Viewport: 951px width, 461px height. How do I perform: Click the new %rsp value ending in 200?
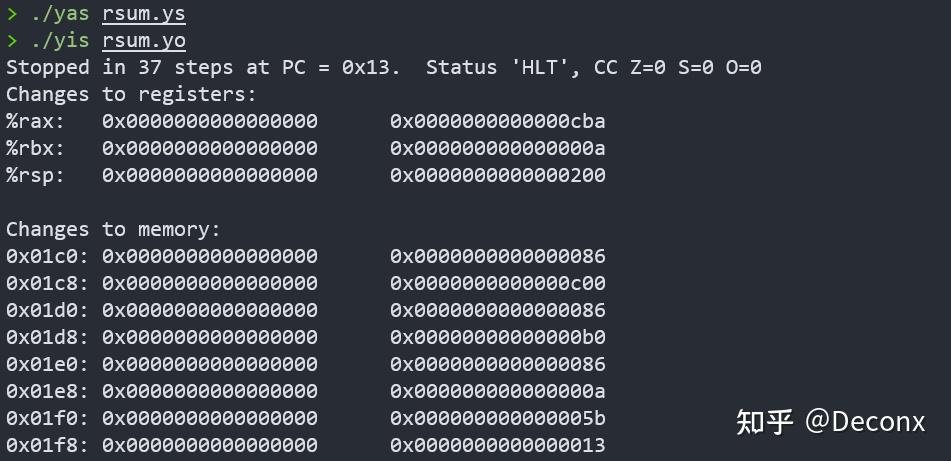pos(497,175)
